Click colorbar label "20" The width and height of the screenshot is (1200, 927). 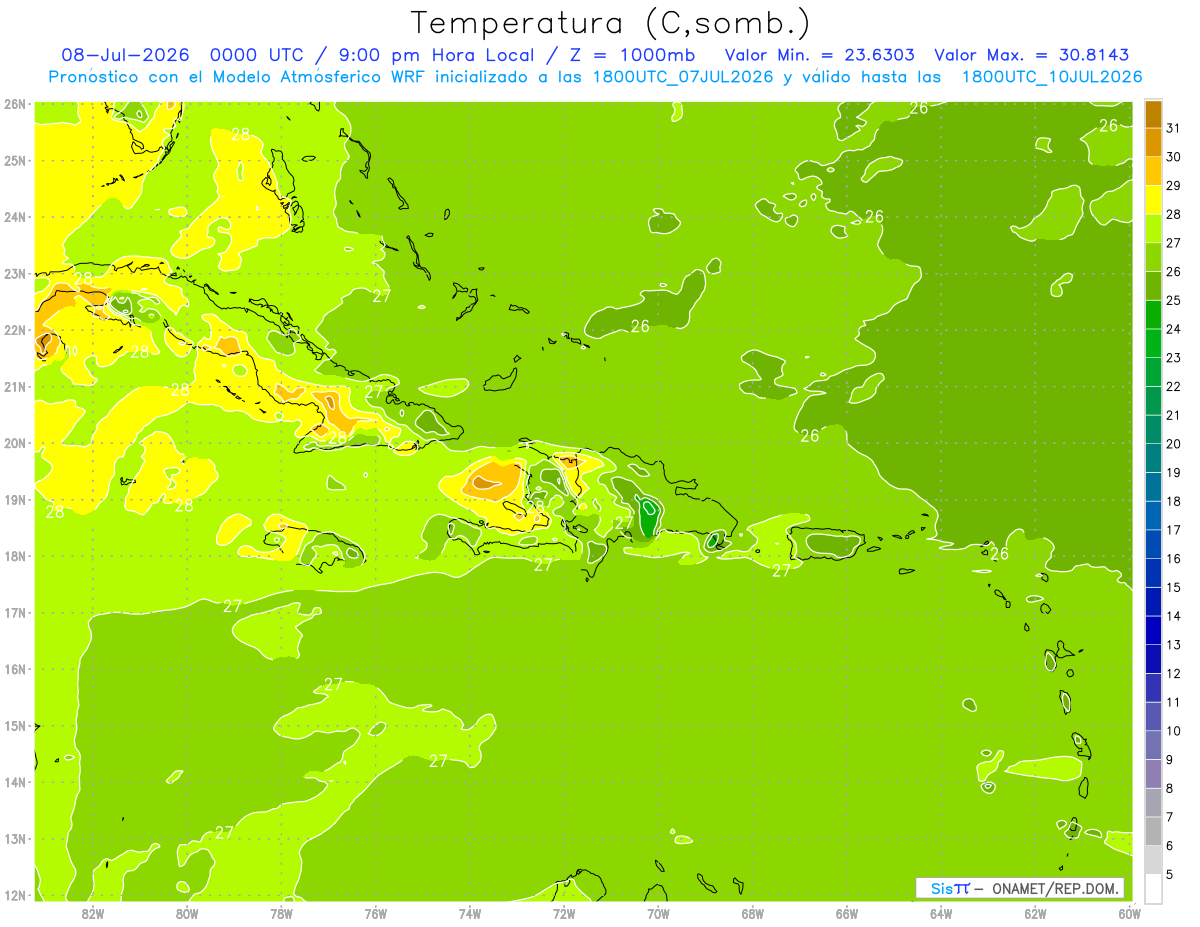point(1173,444)
